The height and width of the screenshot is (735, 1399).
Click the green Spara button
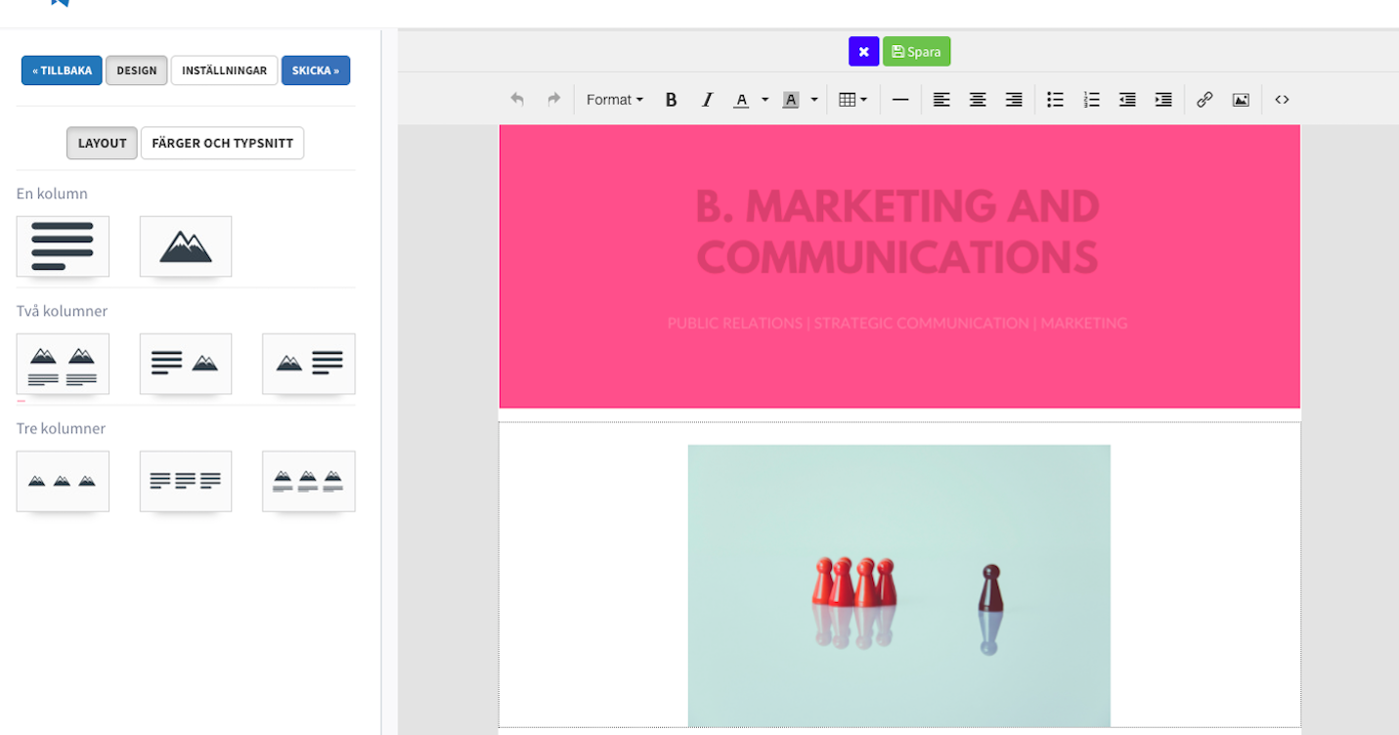(916, 52)
